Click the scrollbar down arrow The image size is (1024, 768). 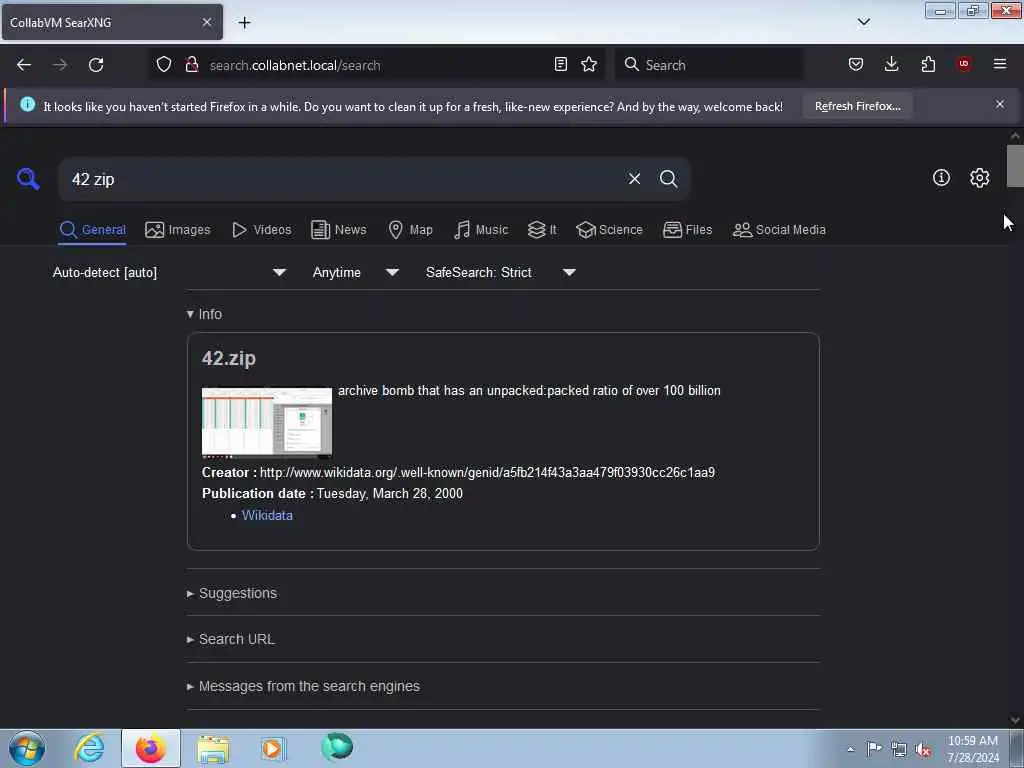pyautogui.click(x=1015, y=720)
